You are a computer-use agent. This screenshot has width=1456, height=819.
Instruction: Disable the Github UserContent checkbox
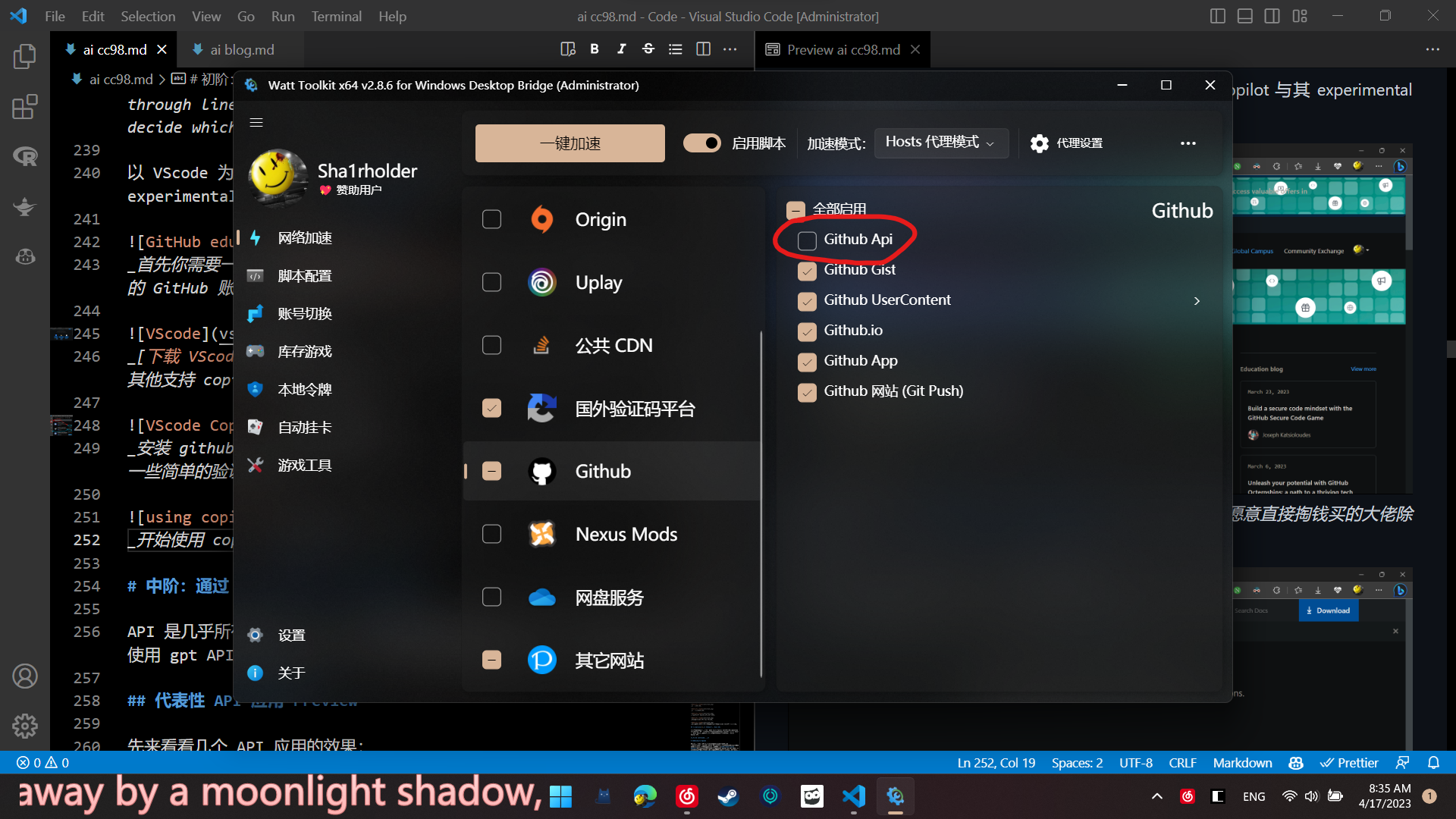807,300
